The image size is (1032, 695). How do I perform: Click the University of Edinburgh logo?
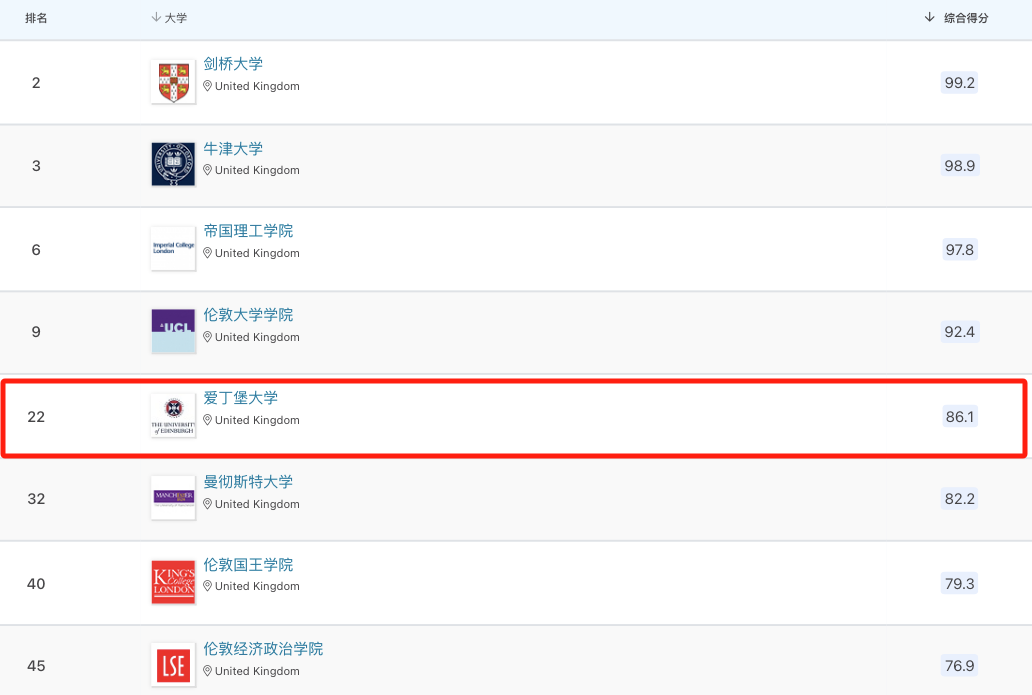click(x=173, y=415)
